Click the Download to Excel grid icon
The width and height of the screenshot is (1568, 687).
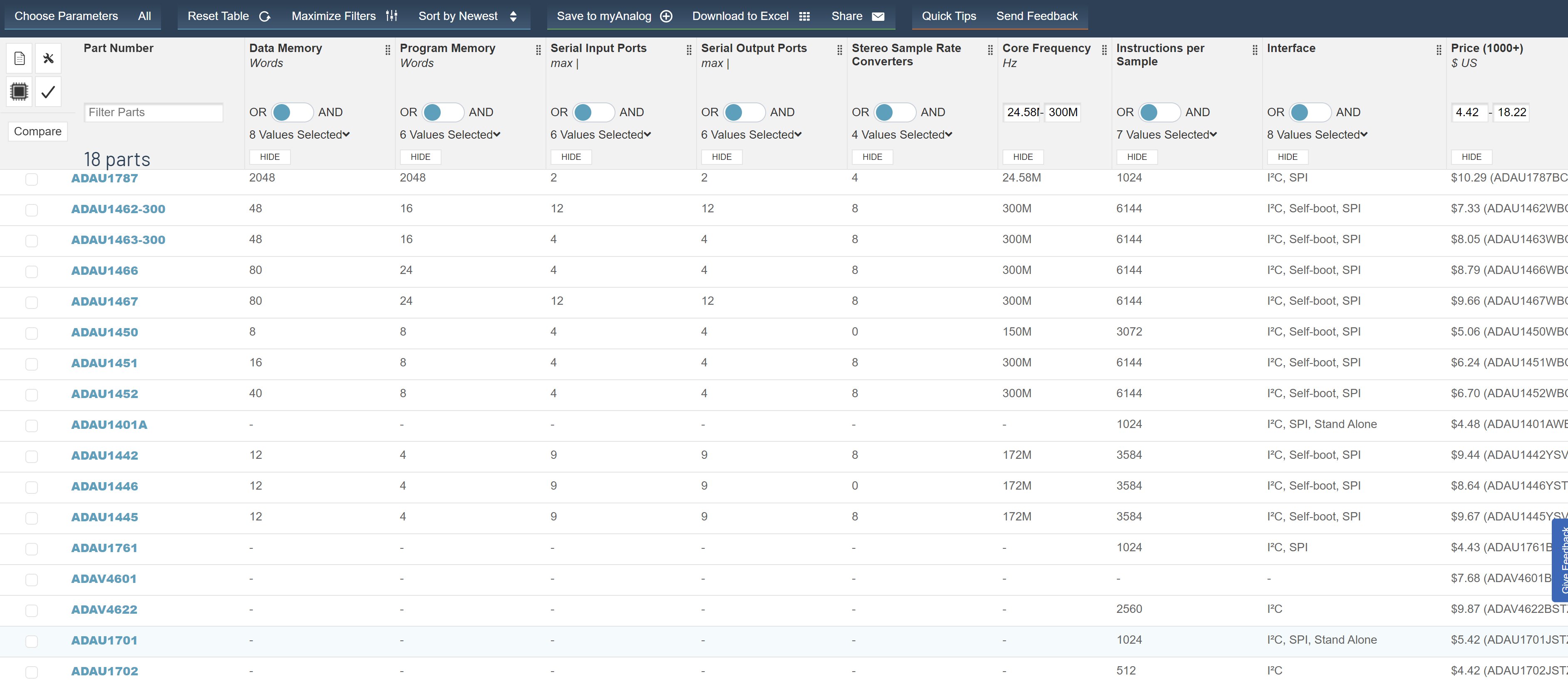804,16
